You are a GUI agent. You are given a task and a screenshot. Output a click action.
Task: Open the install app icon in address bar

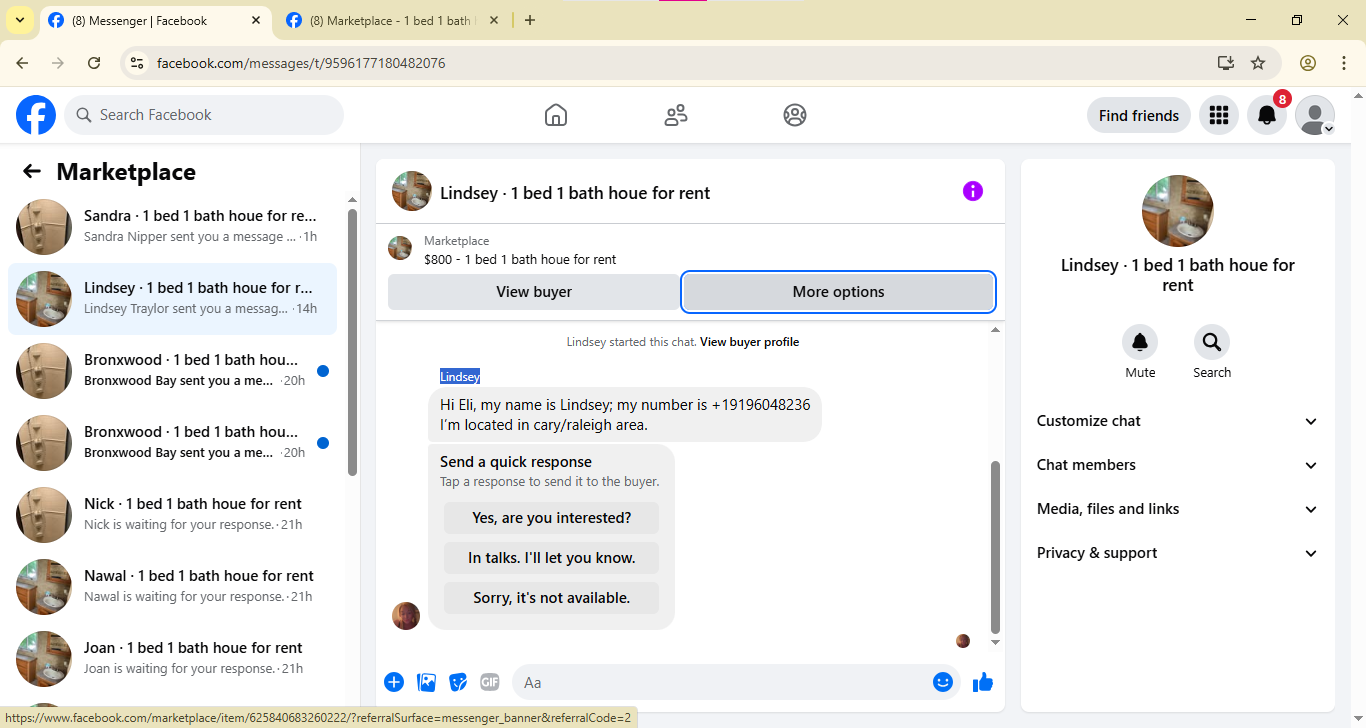click(x=1226, y=63)
